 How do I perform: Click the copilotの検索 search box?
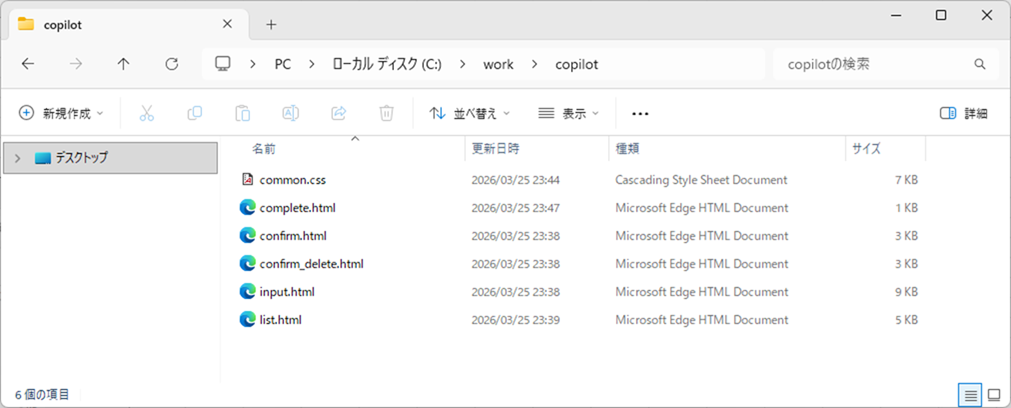coord(887,64)
